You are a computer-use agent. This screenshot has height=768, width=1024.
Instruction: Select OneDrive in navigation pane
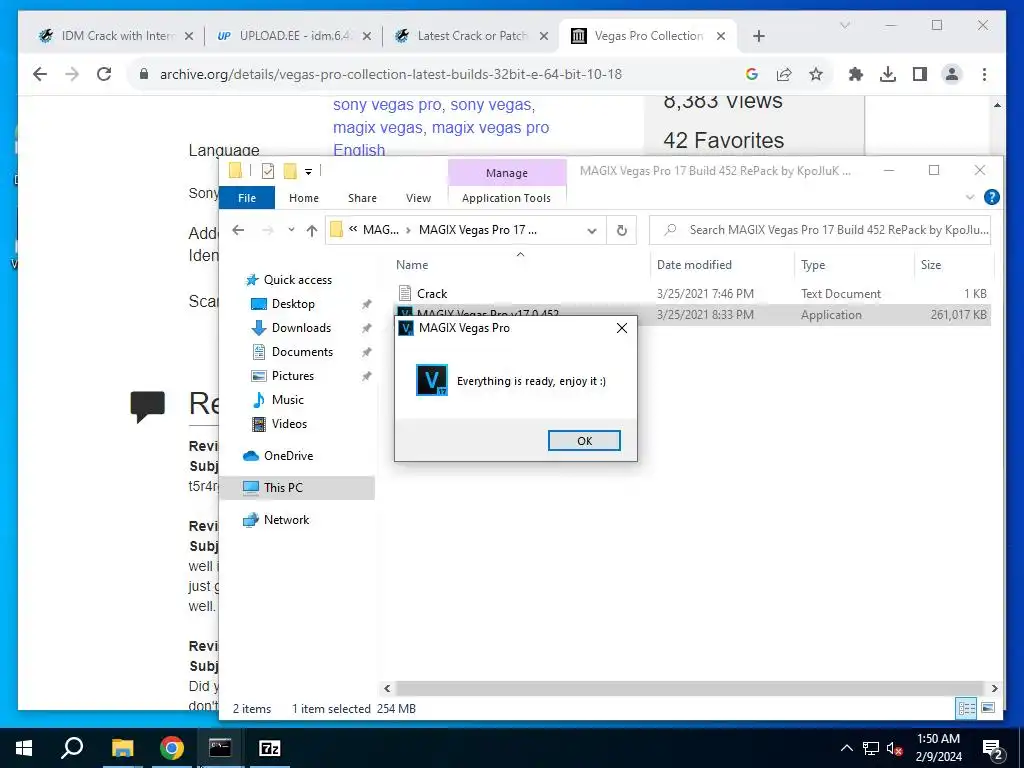click(288, 456)
